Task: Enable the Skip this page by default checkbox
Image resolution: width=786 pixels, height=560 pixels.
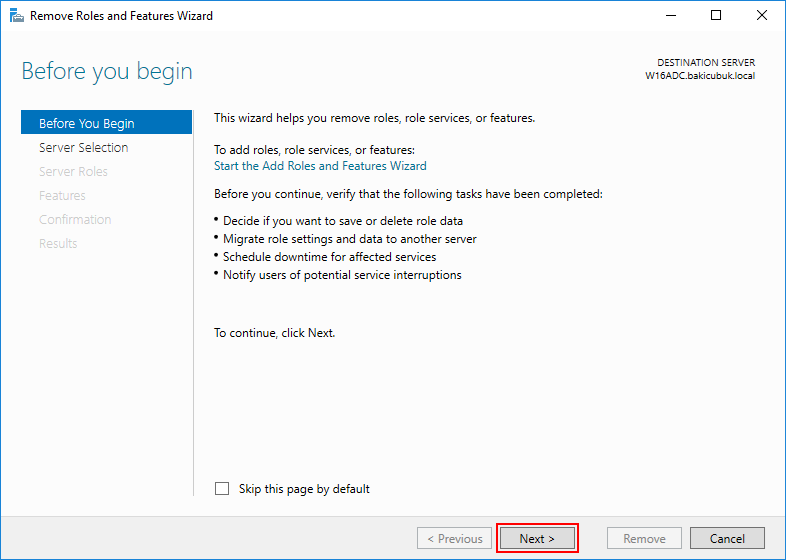Action: pyautogui.click(x=222, y=489)
